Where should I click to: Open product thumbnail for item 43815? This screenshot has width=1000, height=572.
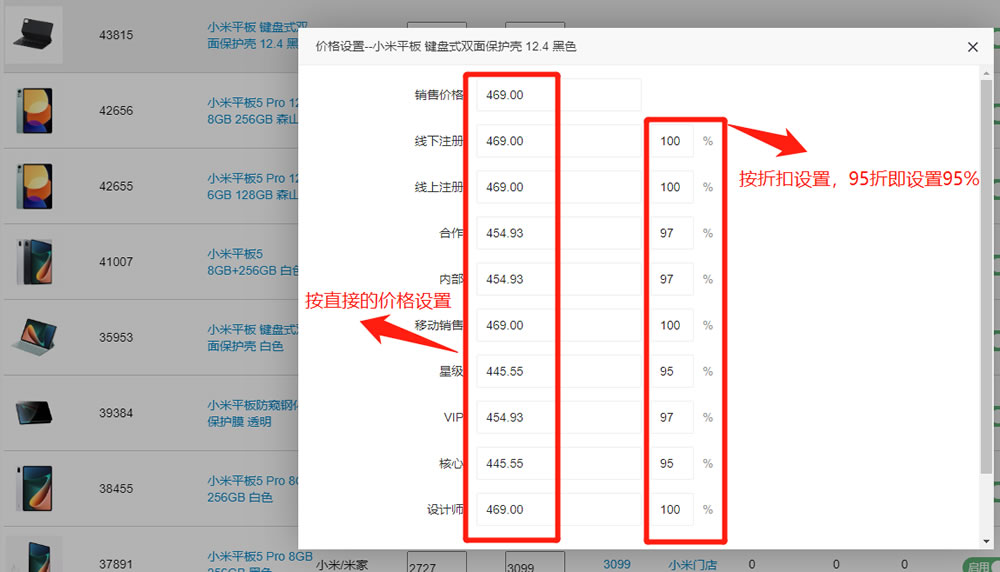pos(34,34)
